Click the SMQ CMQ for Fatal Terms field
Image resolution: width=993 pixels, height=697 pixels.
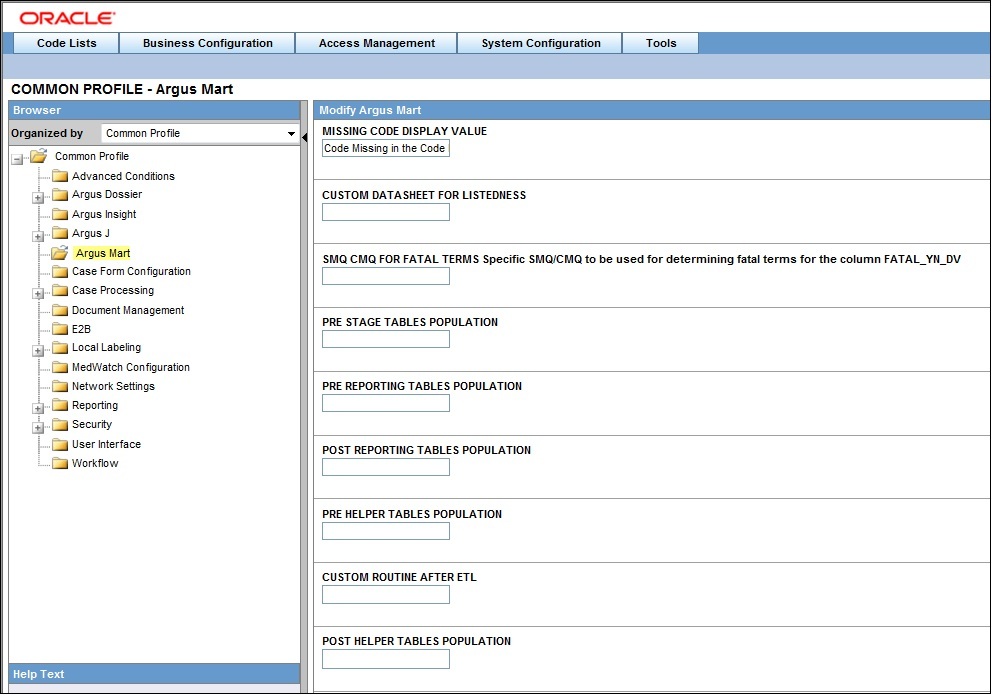[386, 276]
